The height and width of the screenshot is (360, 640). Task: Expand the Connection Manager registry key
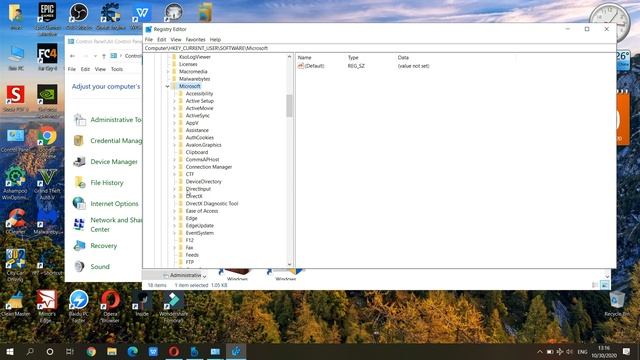click(174, 167)
